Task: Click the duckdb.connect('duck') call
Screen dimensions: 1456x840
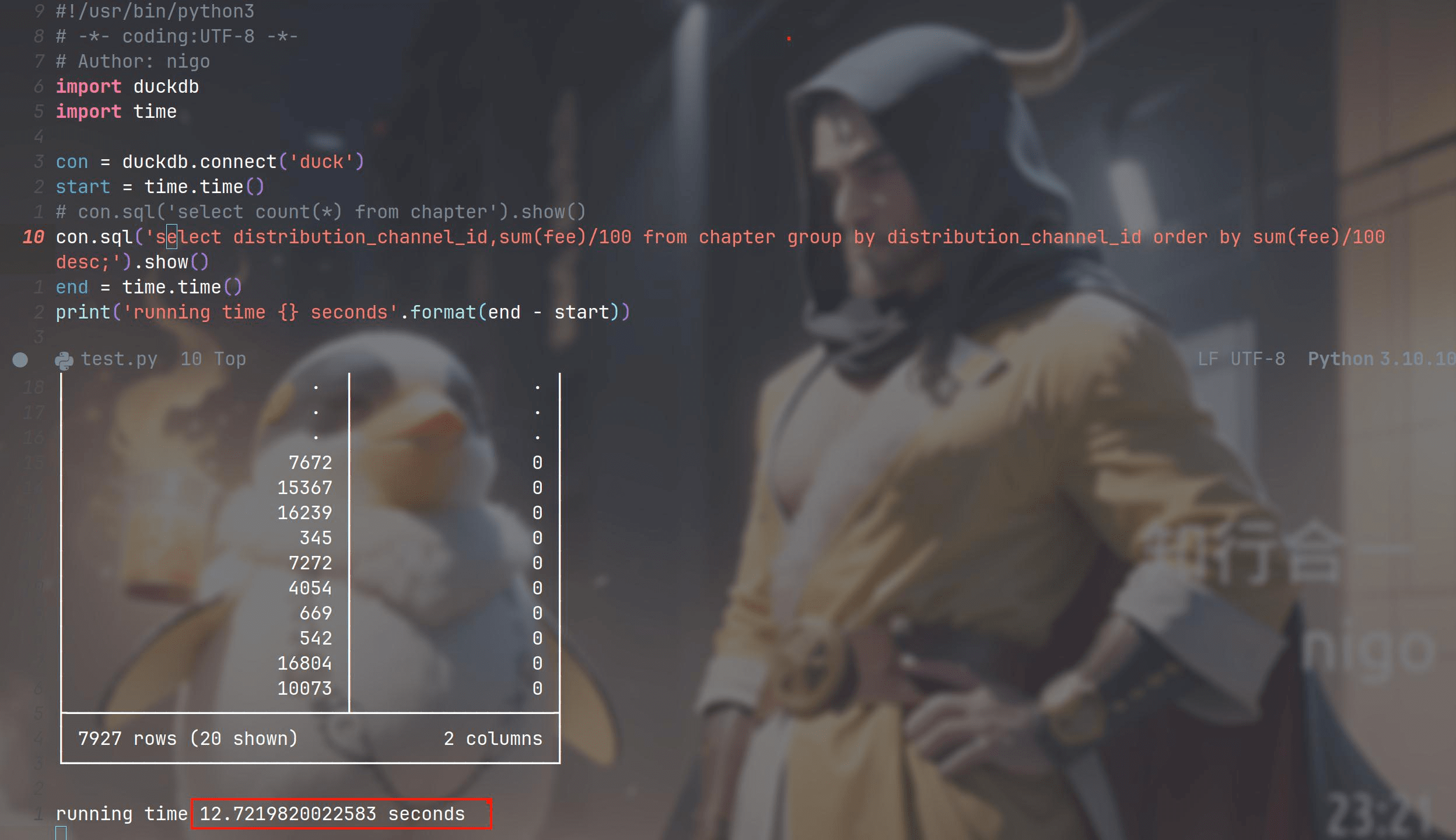Action: tap(243, 162)
